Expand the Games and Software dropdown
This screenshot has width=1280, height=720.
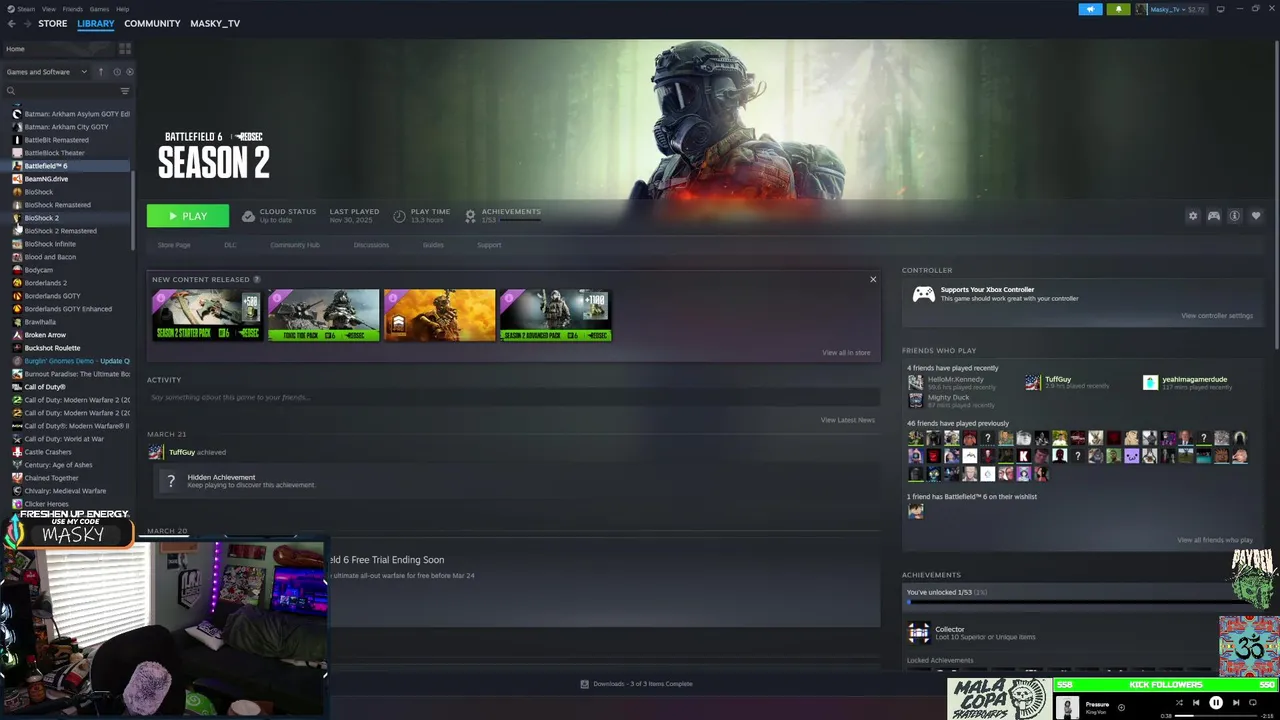pos(47,72)
